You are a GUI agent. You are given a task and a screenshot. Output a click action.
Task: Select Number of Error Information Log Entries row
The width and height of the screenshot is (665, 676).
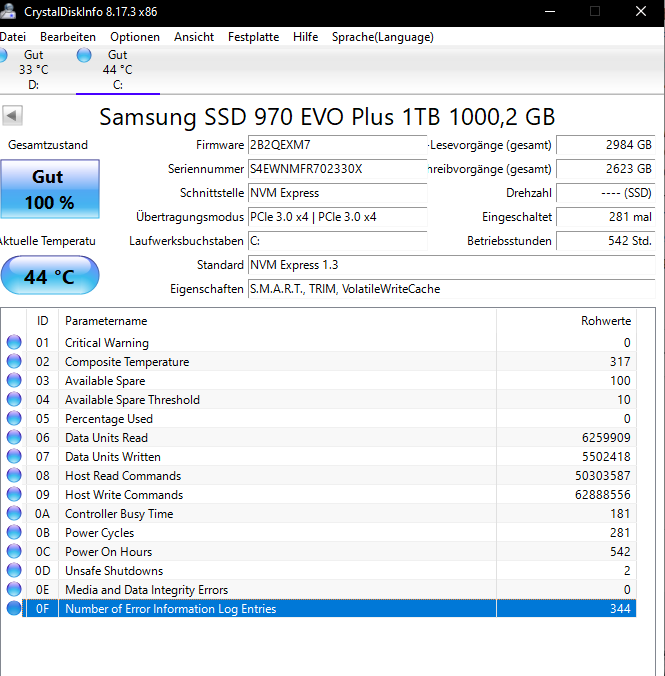[x=329, y=608]
